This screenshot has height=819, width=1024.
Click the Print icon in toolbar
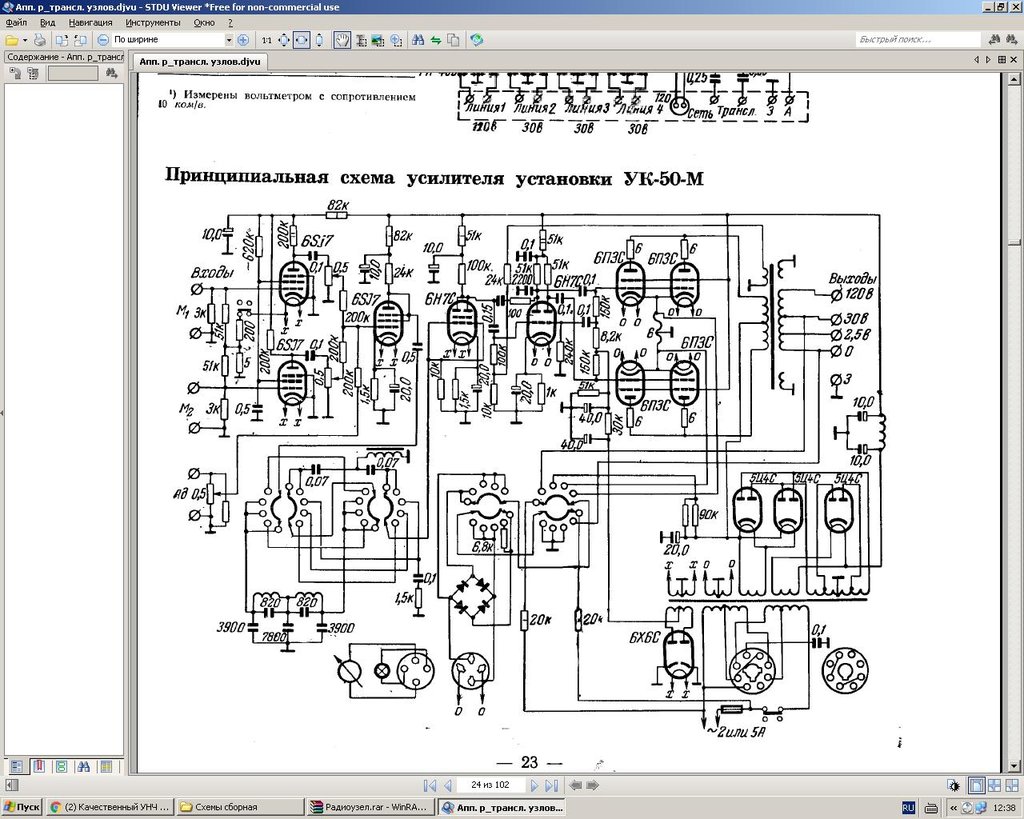click(40, 40)
